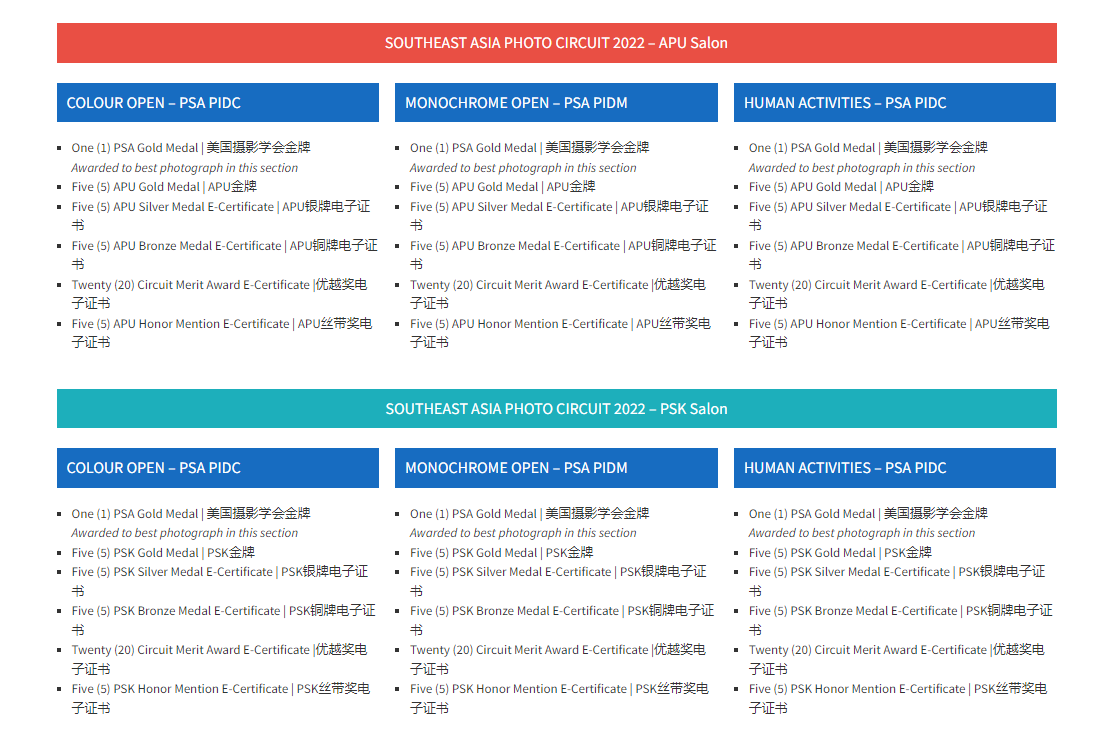The width and height of the screenshot is (1113, 740).
Task: Highlight APU Silver Medal E-Certificate in Monochrome Open column
Action: [x=559, y=216]
